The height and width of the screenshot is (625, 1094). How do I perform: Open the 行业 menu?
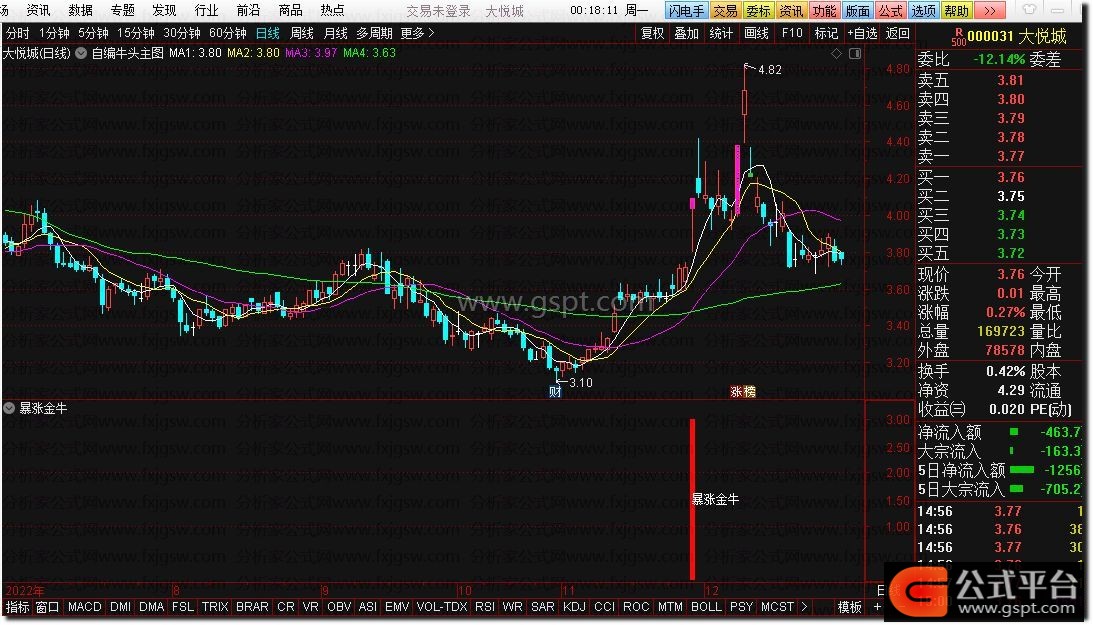pyautogui.click(x=207, y=10)
